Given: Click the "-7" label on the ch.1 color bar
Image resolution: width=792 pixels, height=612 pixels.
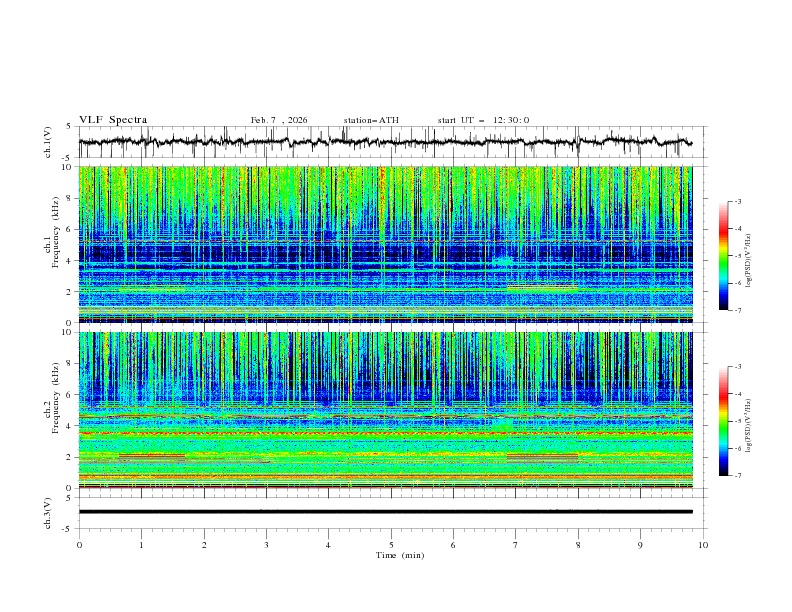Looking at the screenshot, I should [x=737, y=310].
